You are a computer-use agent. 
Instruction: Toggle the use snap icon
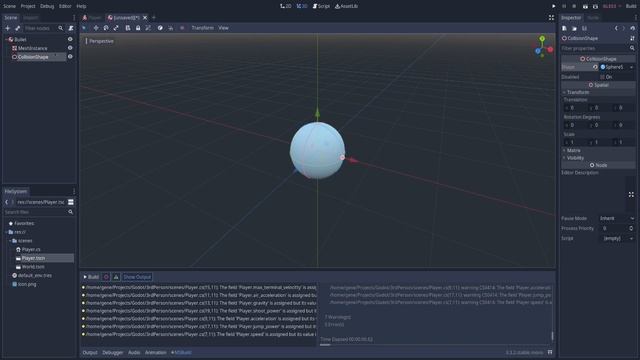point(171,28)
